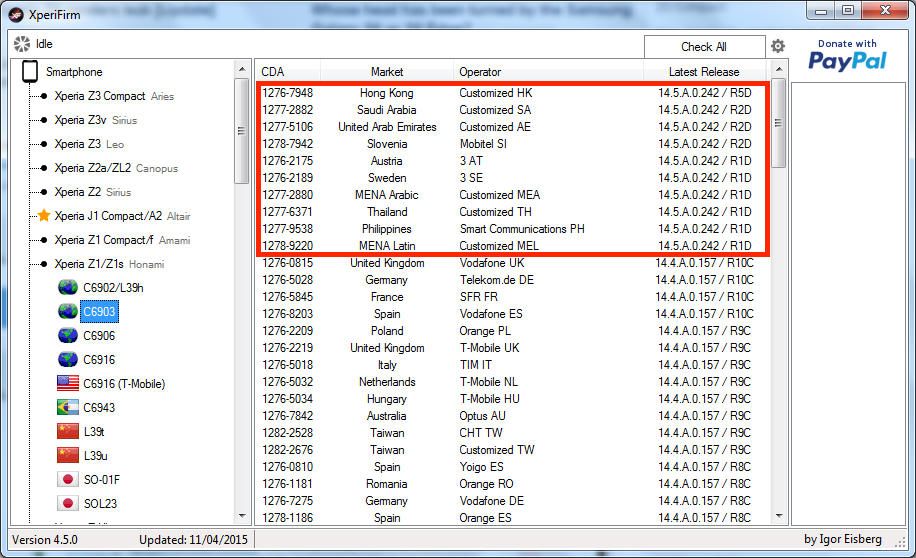Click the globe icon next to C6916
Screen dimensions: 916x558
pos(68,359)
